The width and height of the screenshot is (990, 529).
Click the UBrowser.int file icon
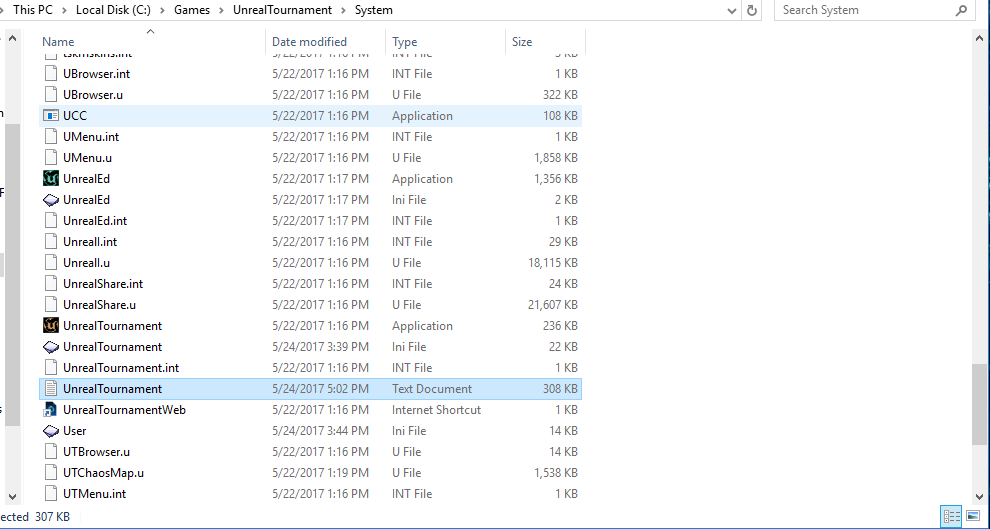pyautogui.click(x=51, y=73)
